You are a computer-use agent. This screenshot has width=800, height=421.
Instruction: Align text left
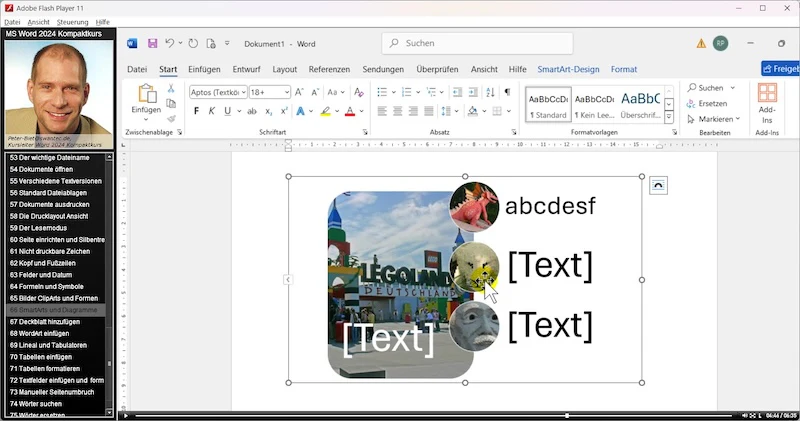[382, 111]
